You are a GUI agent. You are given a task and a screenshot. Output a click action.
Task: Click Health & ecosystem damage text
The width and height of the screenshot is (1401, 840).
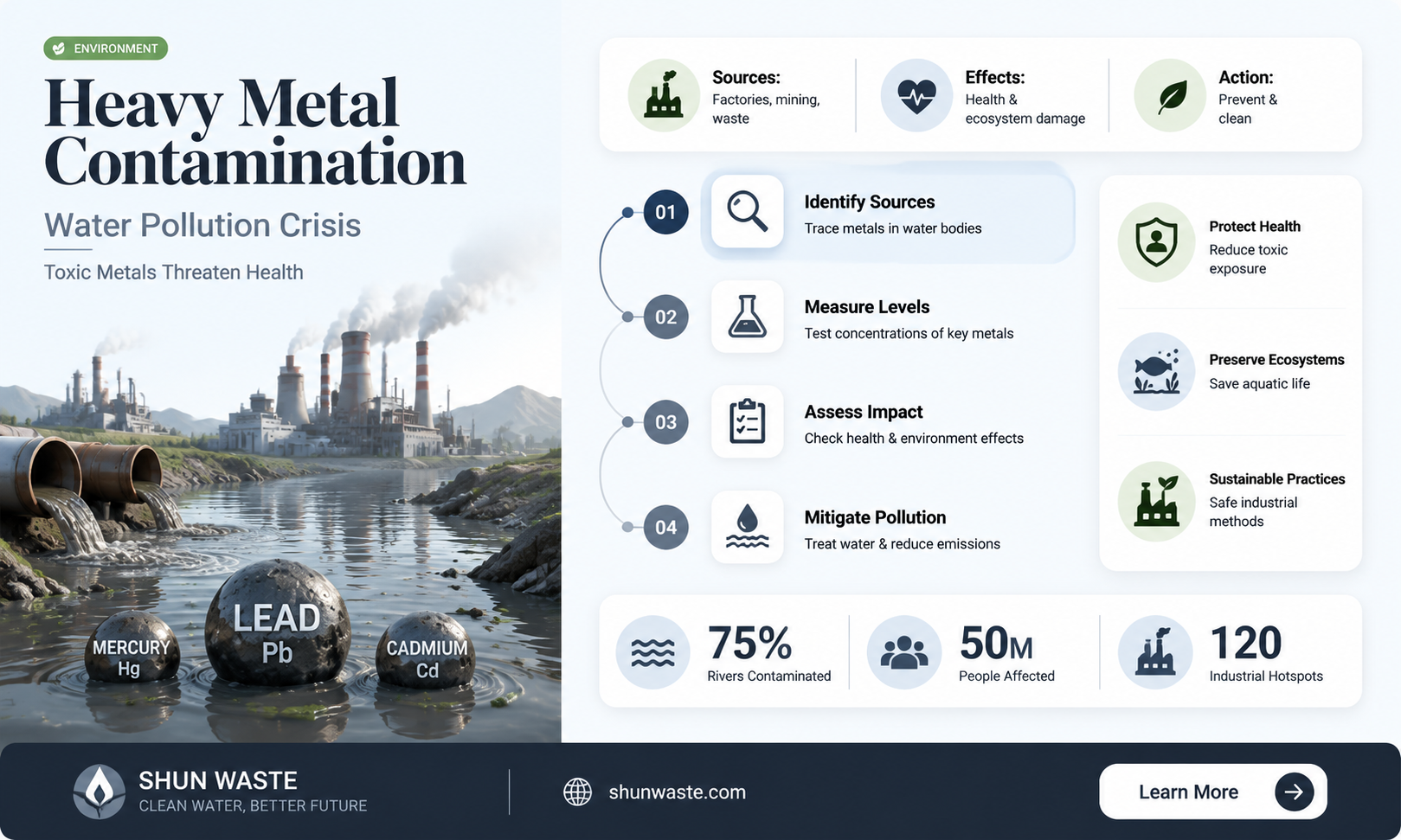point(1025,109)
